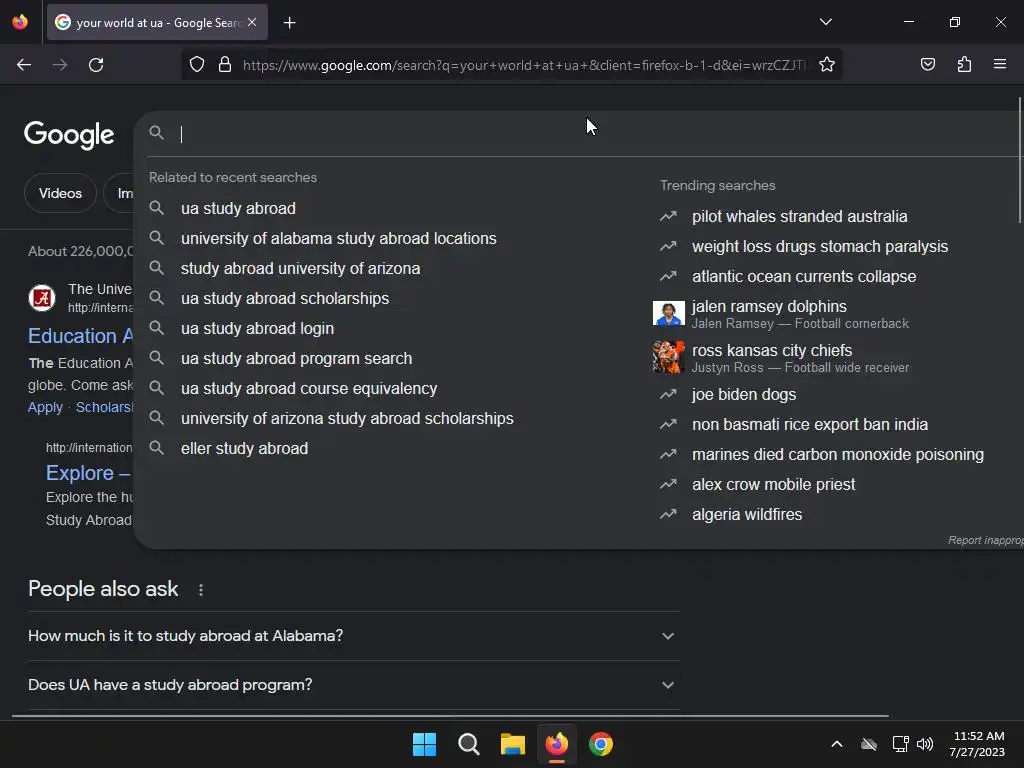This screenshot has width=1024, height=768.
Task: Click 'Report inappropriate' link
Action: pyautogui.click(x=985, y=540)
